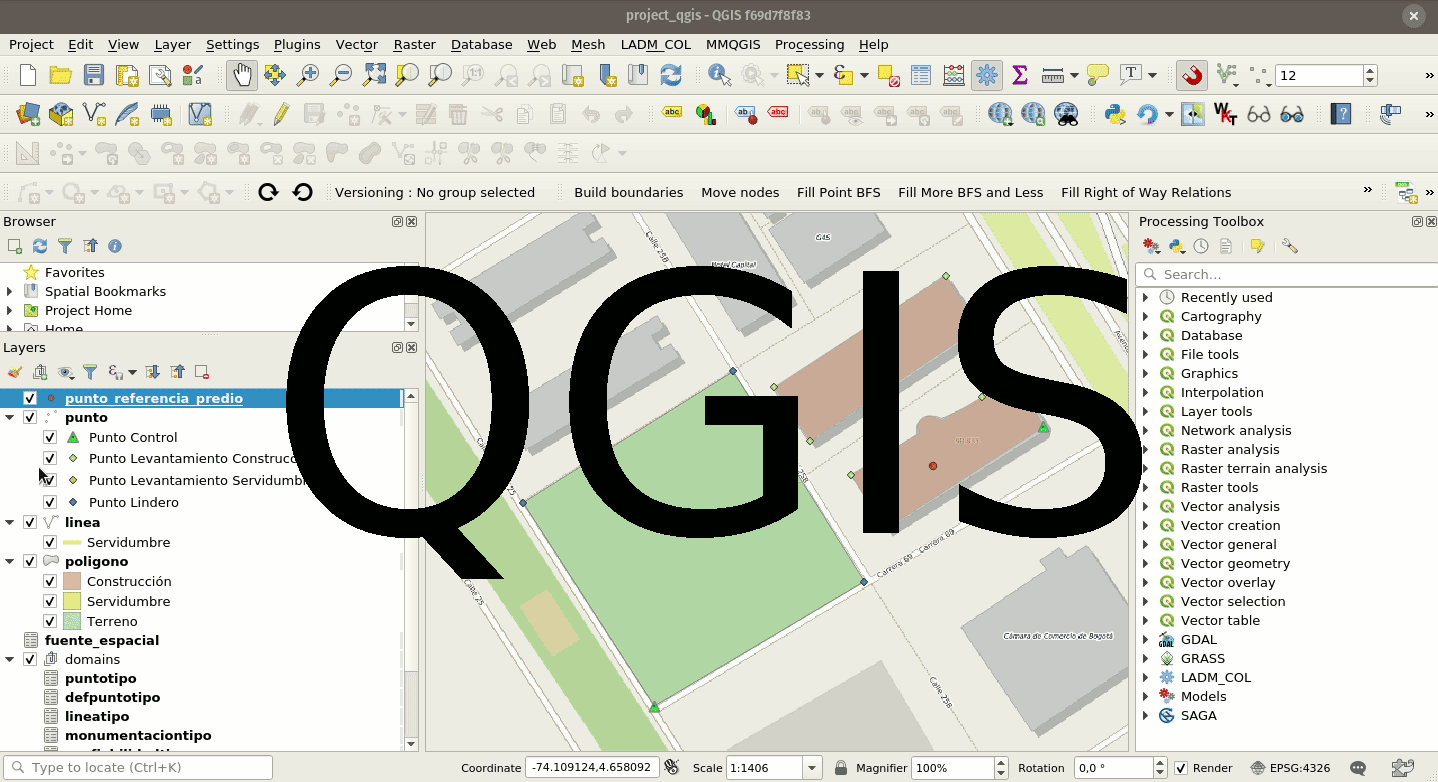Collapse the poligono layer tree node
The height and width of the screenshot is (782, 1438).
tap(10, 561)
